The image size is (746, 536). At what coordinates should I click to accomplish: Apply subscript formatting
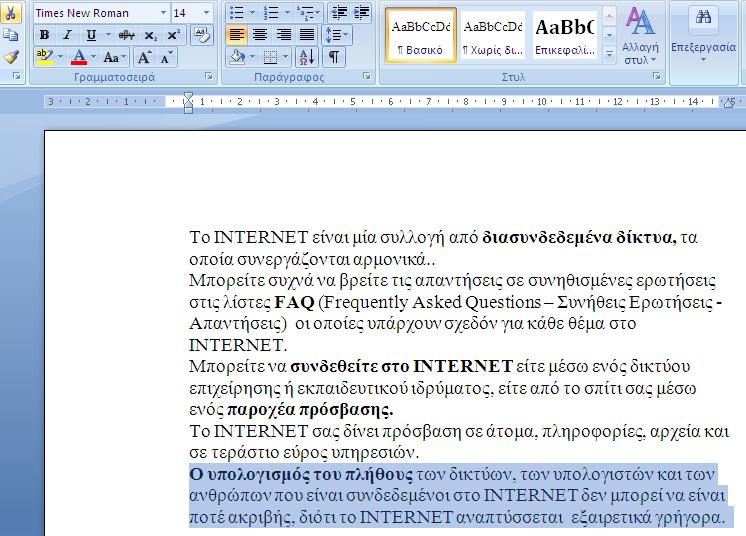(x=151, y=35)
